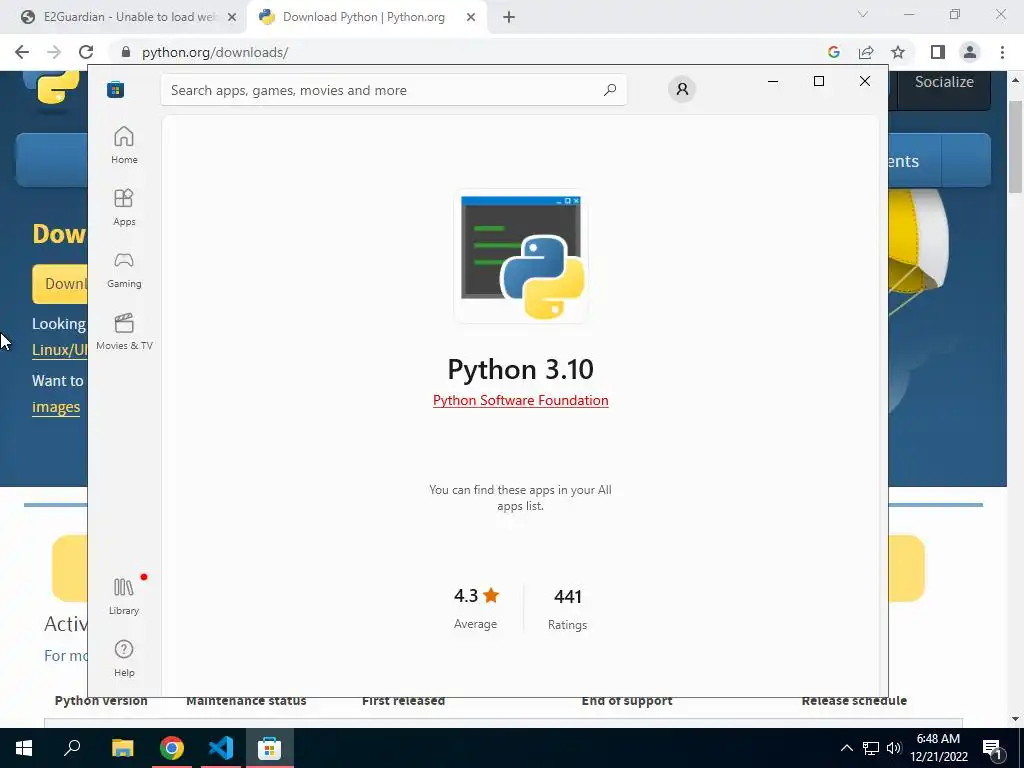
Task: Click images link on Python.org page
Action: tap(56, 407)
